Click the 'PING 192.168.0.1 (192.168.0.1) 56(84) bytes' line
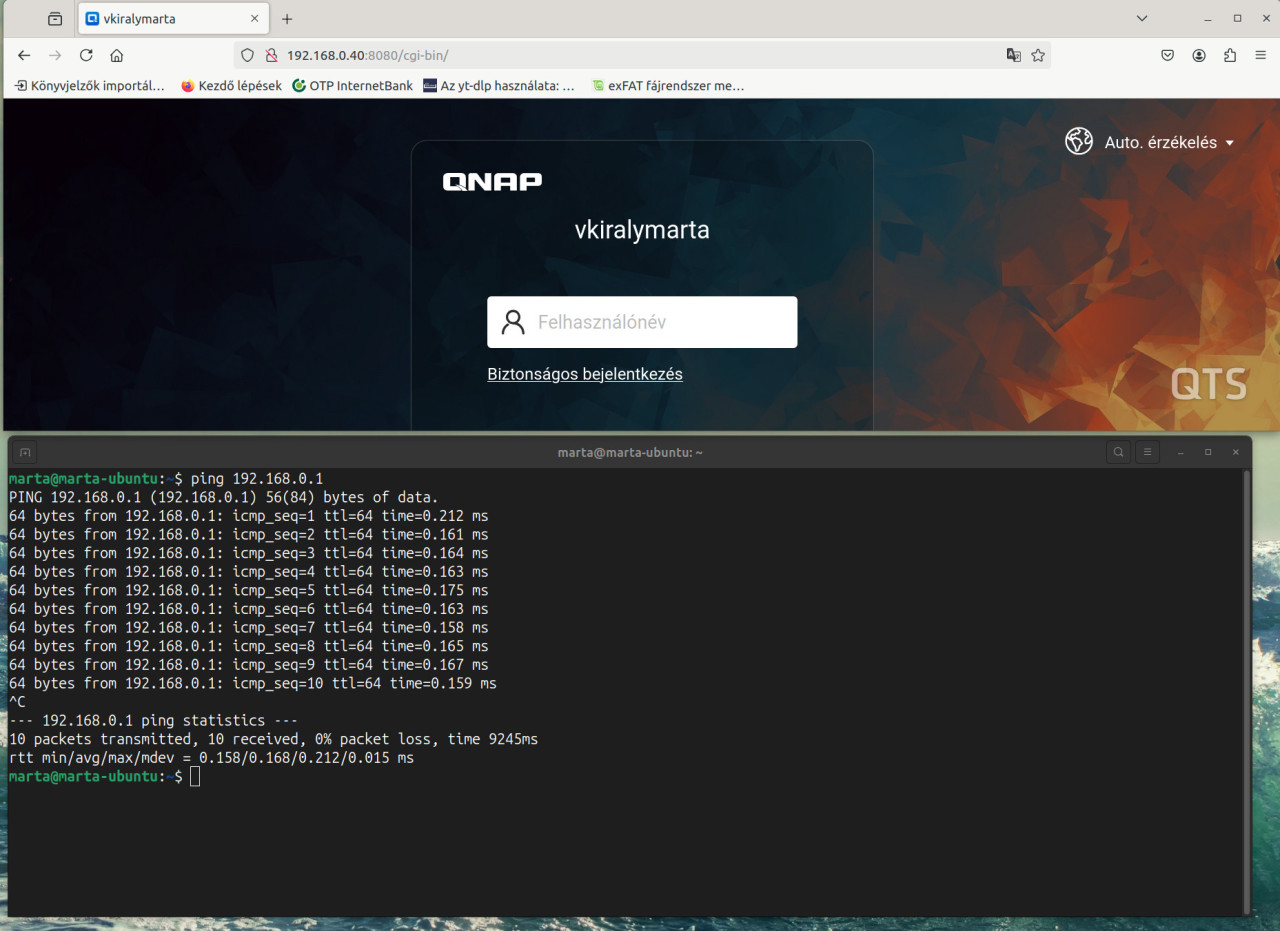Image resolution: width=1280 pixels, height=931 pixels. coord(223,497)
